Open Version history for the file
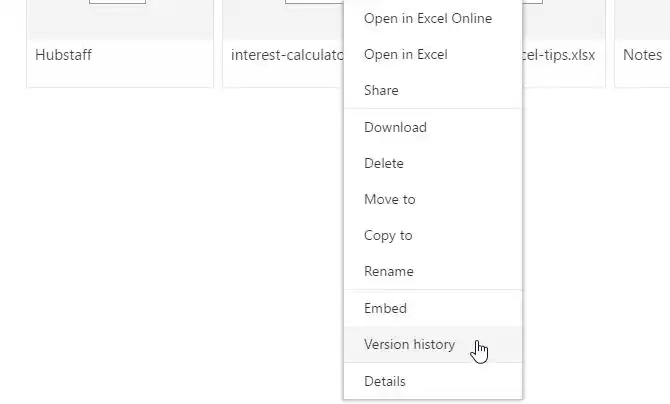Viewport: 670px width, 404px height. (x=409, y=344)
